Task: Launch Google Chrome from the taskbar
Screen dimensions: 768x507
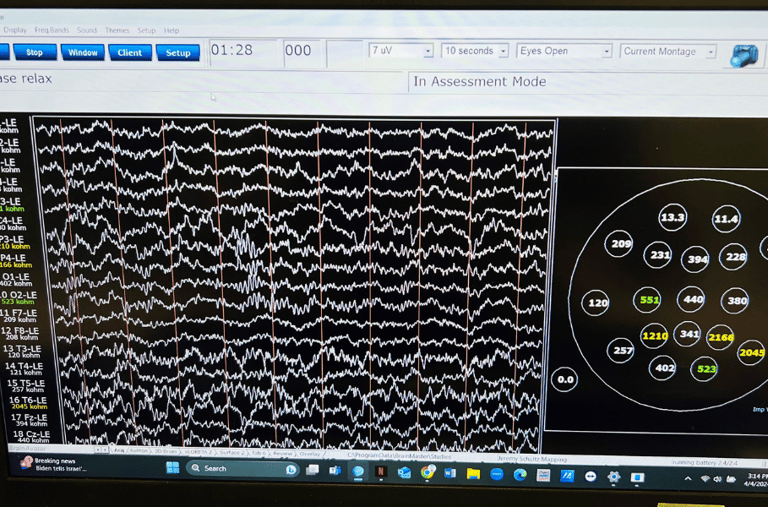Action: [x=428, y=472]
